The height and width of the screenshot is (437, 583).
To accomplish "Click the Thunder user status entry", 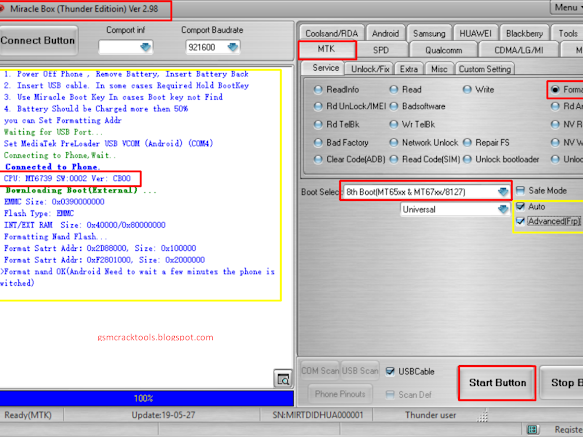I will pyautogui.click(x=430, y=415).
